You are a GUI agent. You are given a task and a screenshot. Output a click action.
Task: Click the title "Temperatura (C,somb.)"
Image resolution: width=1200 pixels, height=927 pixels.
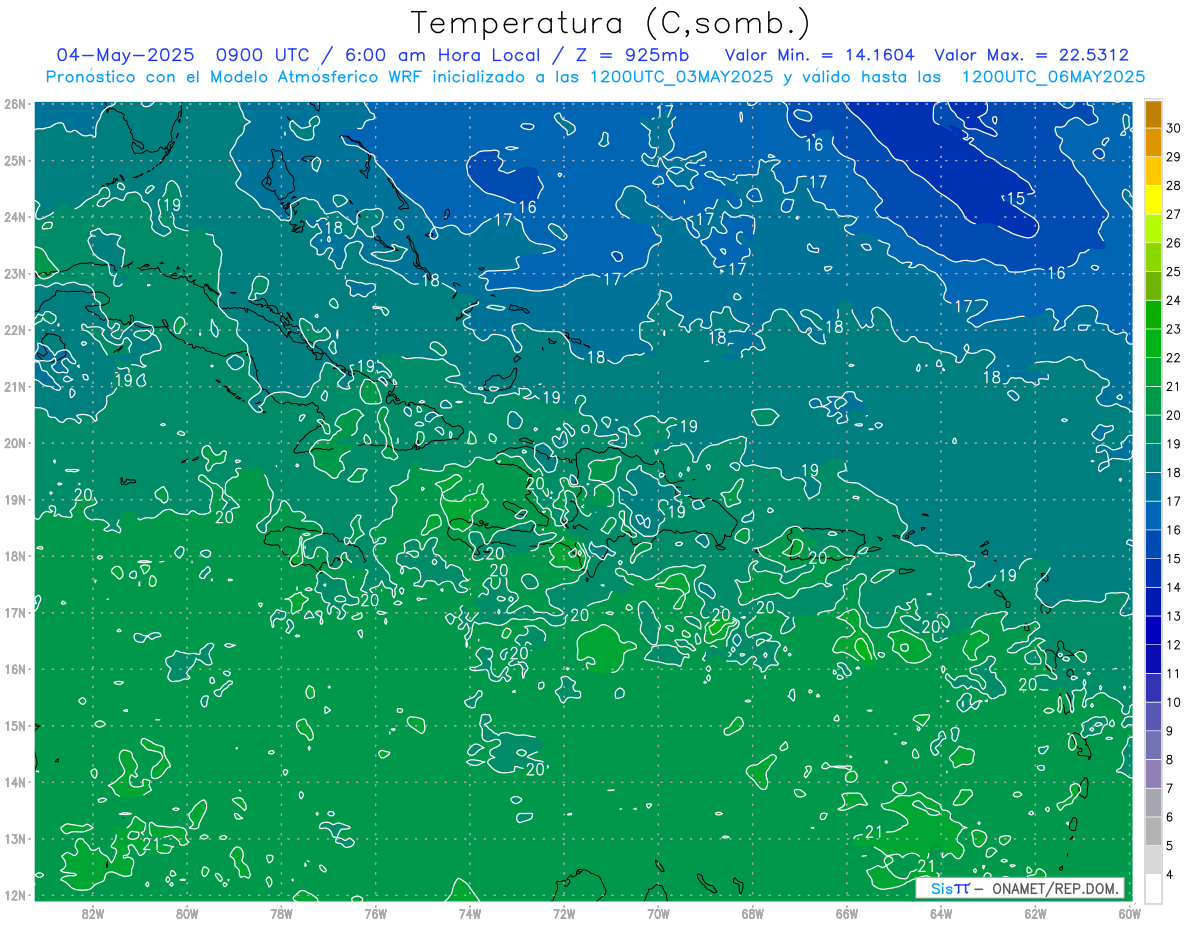(611, 24)
